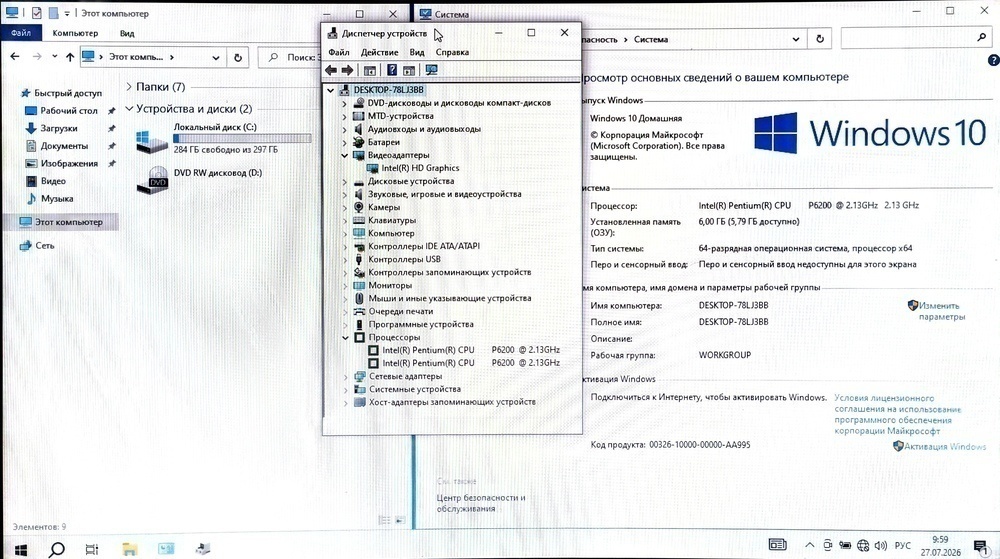Refresh the Explorer address bar

point(238,57)
